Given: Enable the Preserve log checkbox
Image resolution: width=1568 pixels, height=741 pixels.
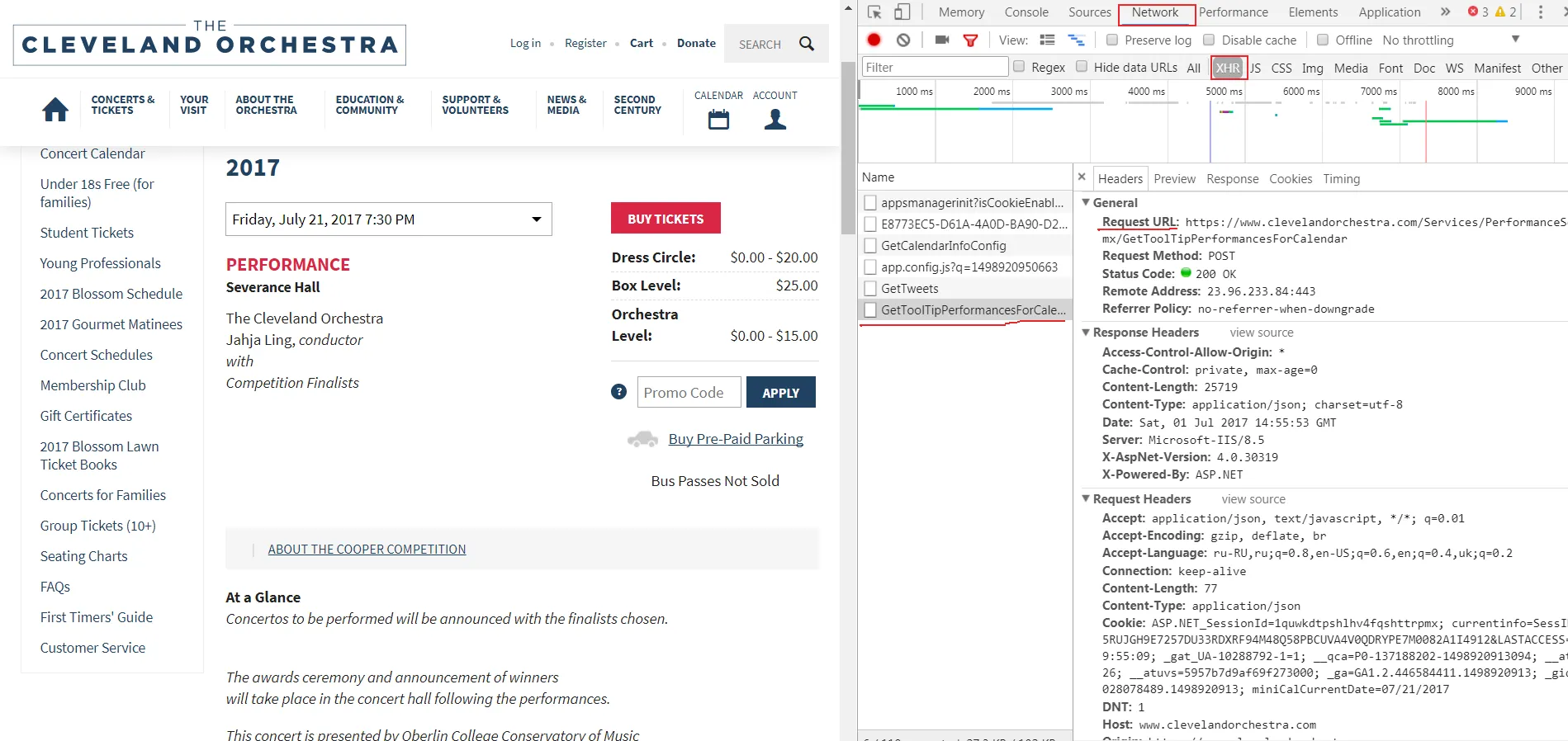Looking at the screenshot, I should pos(1112,40).
